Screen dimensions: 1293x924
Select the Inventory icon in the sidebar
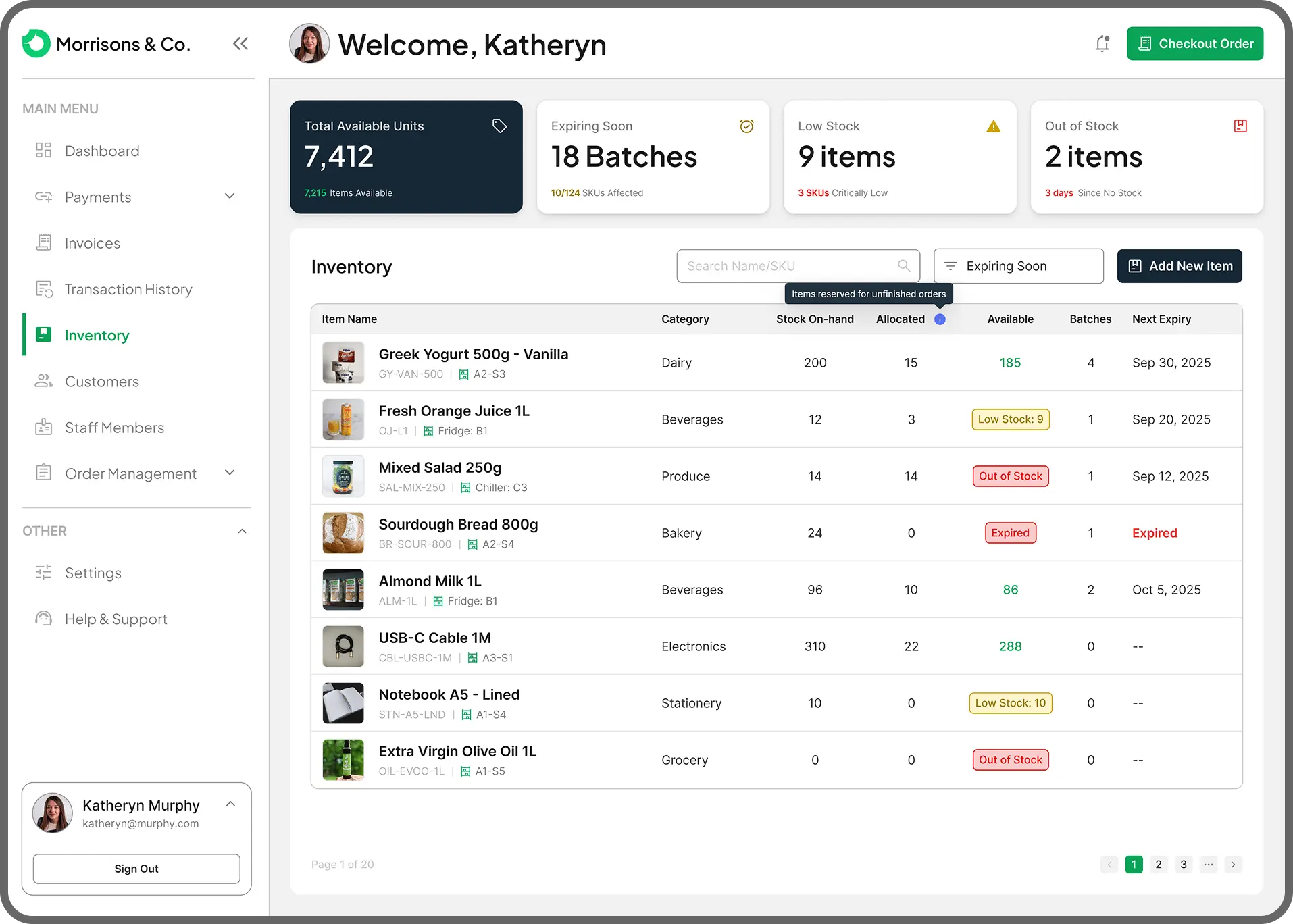[x=44, y=334]
